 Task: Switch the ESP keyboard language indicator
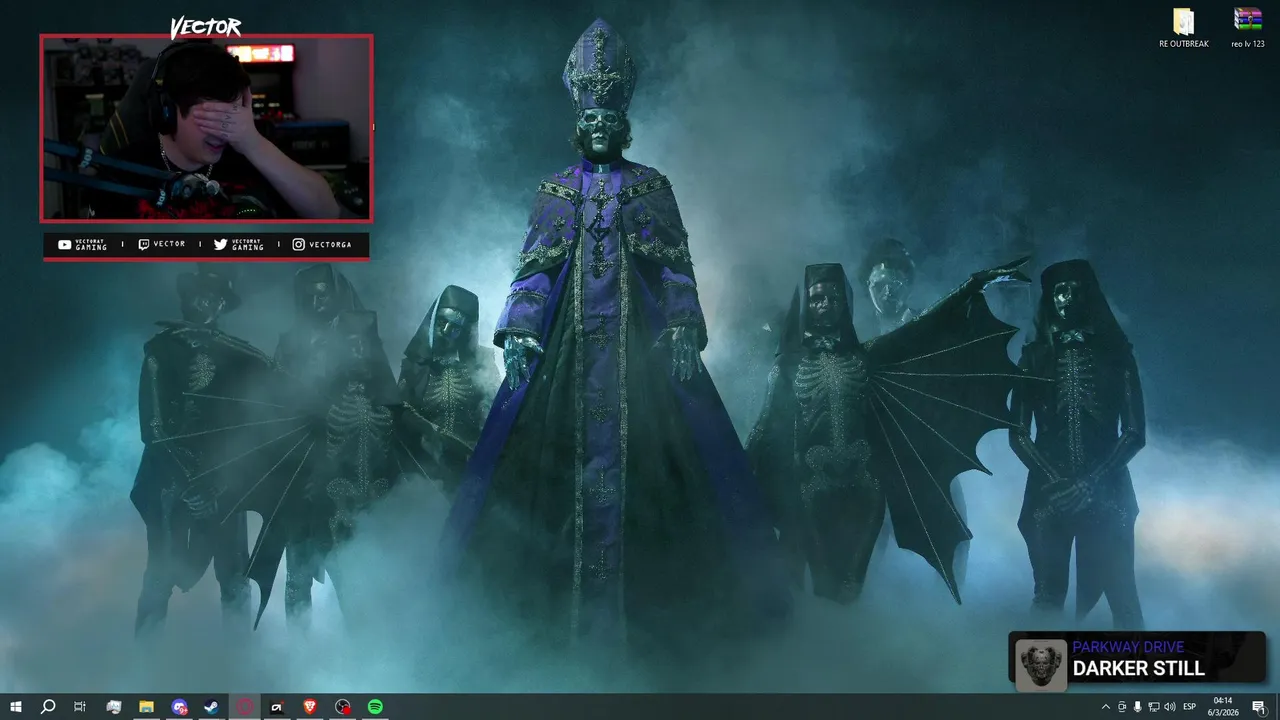(x=1190, y=707)
